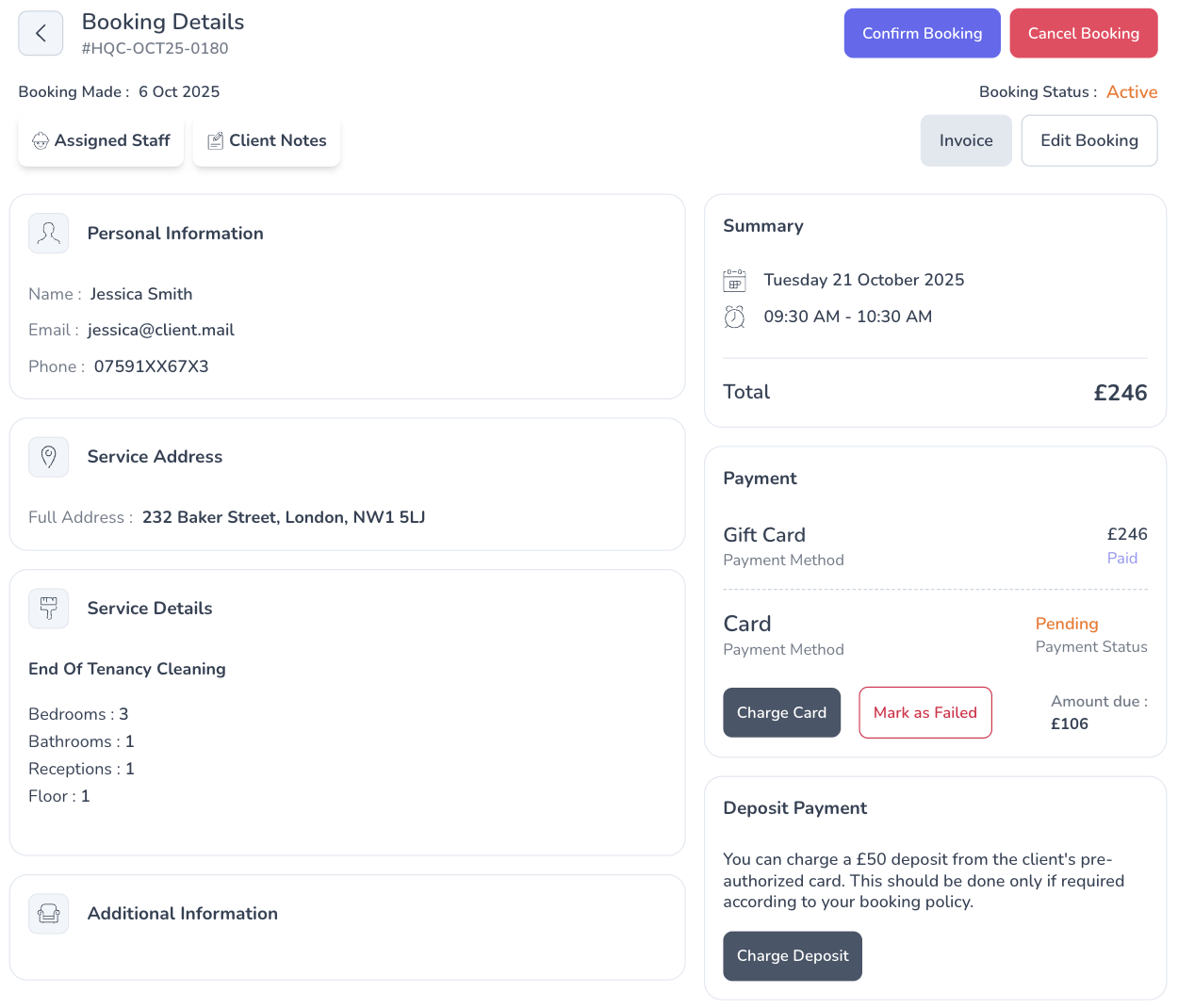Click the Service Address location pin icon

pyautogui.click(x=49, y=457)
